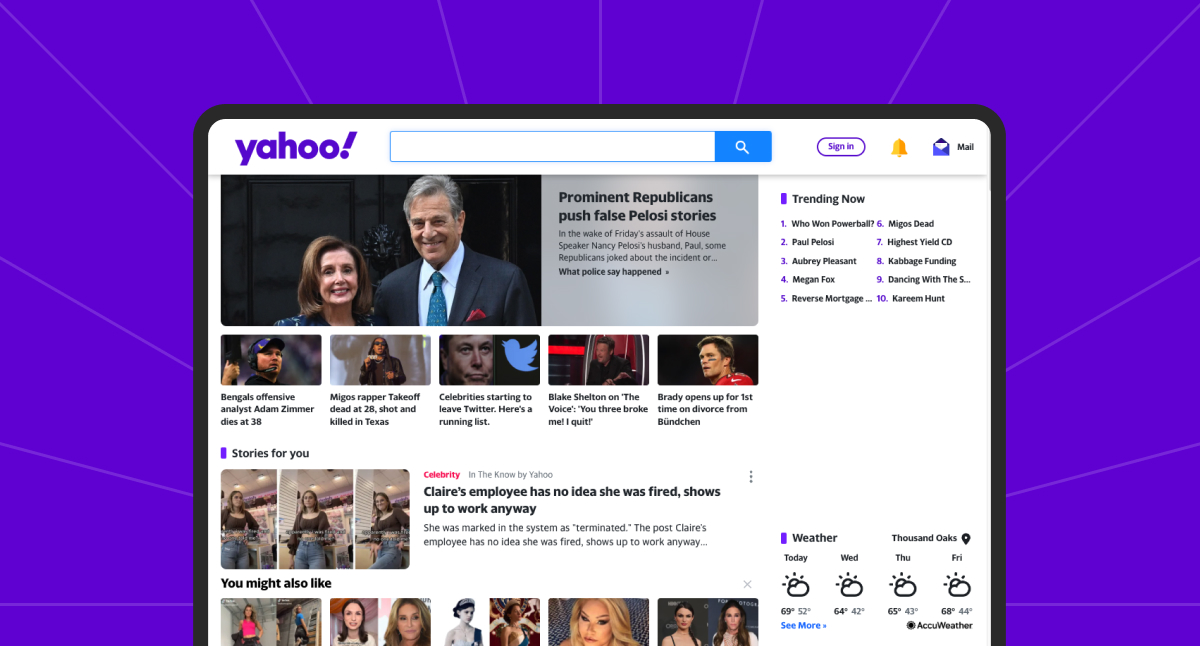Open the Claire's employee fired headline
The height and width of the screenshot is (646, 1200).
coord(573,500)
